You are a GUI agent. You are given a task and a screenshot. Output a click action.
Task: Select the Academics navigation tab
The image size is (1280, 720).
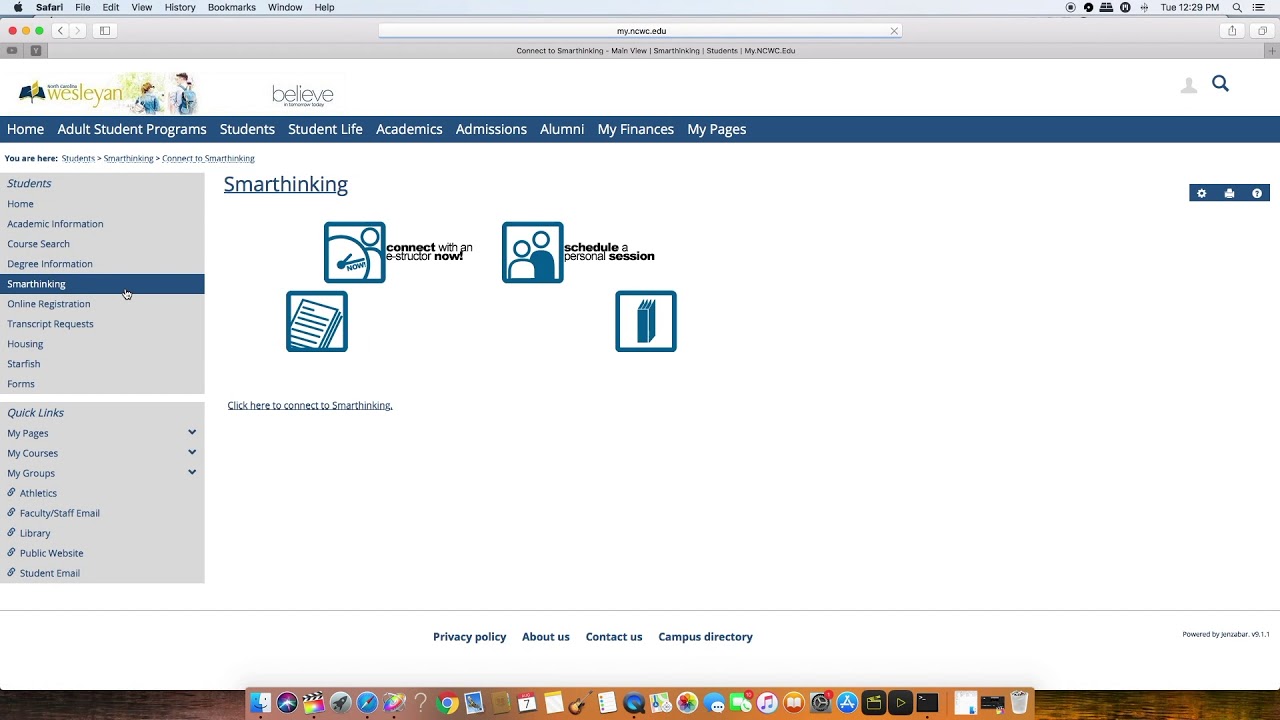409,129
